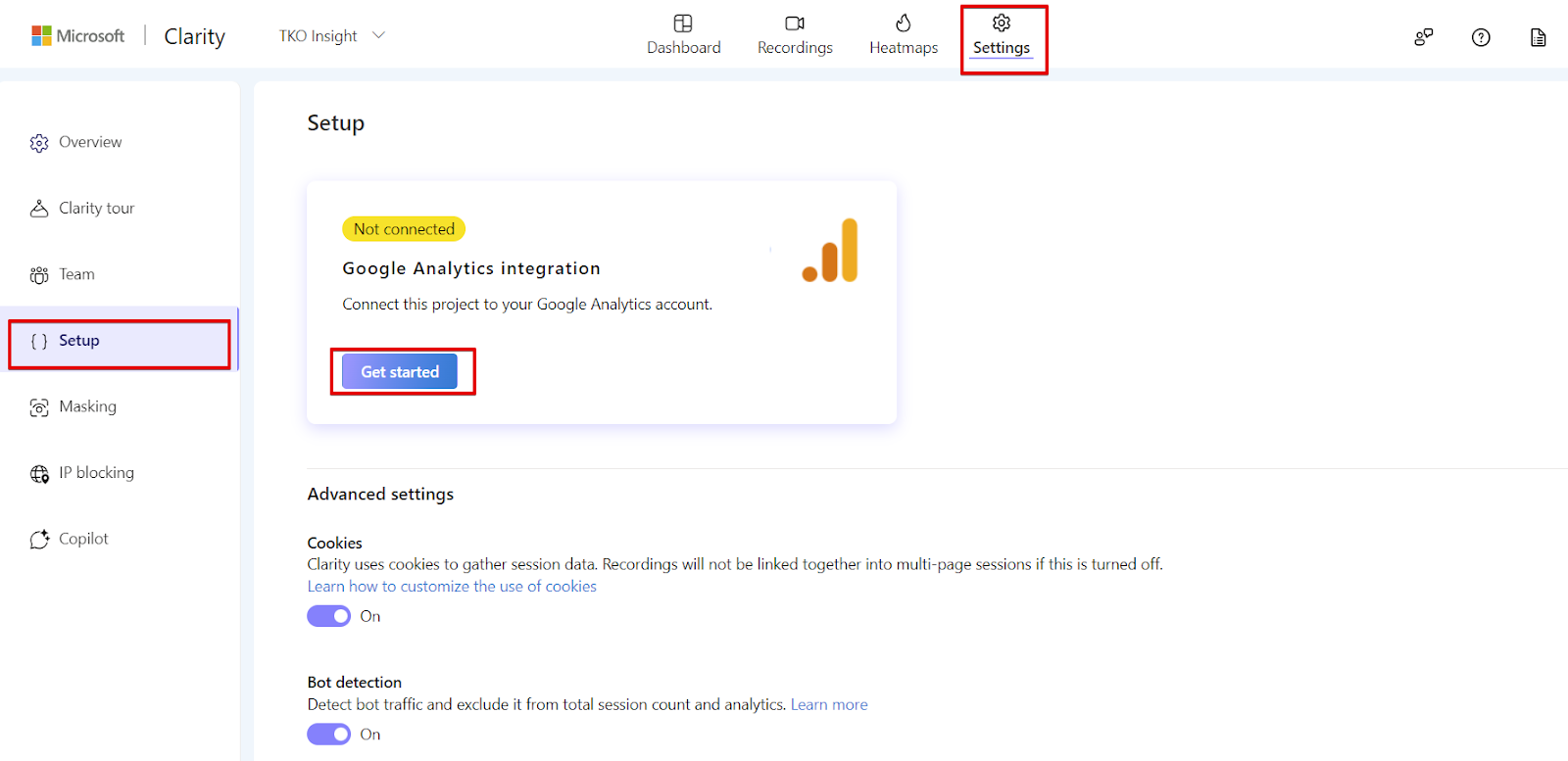Screen dimensions: 1568x761
Task: Click the 'Cookies' section label
Action: (334, 544)
